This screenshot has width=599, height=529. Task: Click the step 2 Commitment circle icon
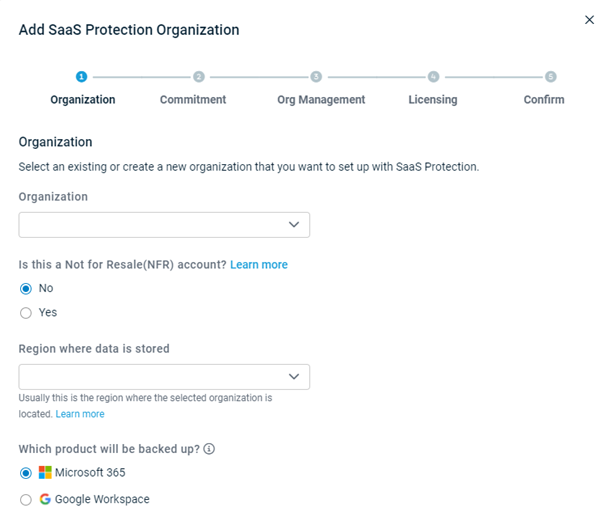199,77
